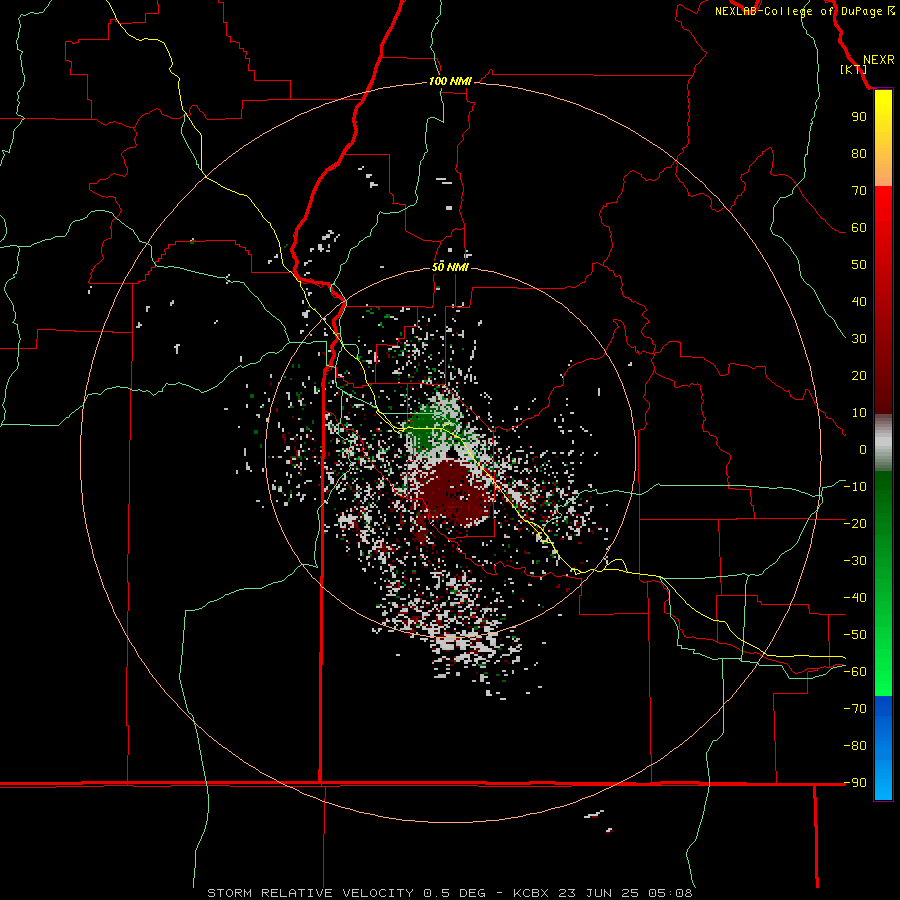Click the 100 NMI range ring label
900x900 pixels.
pos(450,82)
